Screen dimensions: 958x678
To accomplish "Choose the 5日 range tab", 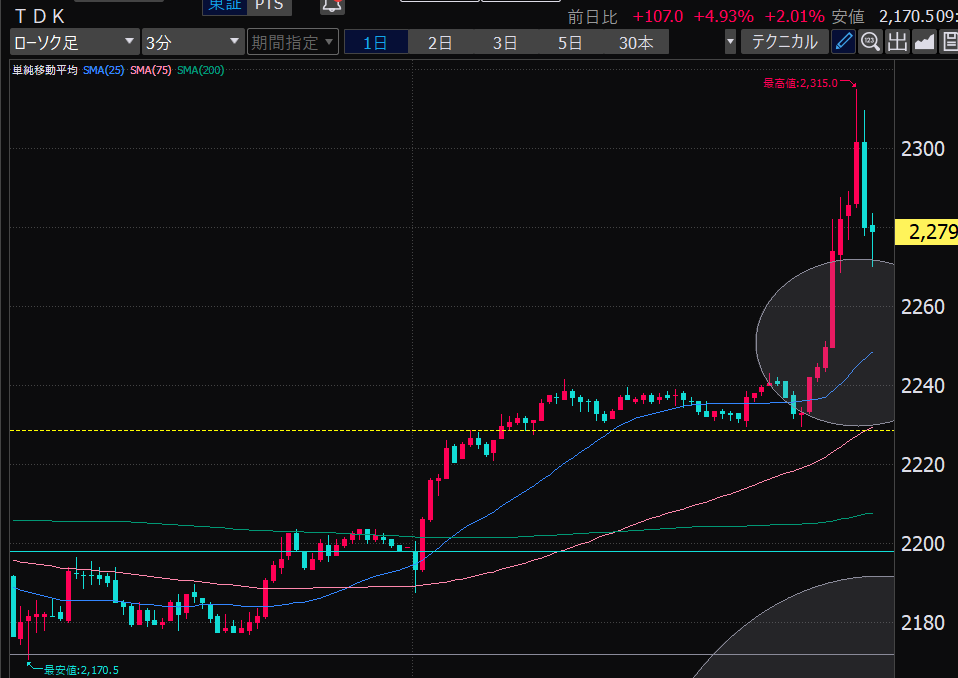I will point(570,42).
